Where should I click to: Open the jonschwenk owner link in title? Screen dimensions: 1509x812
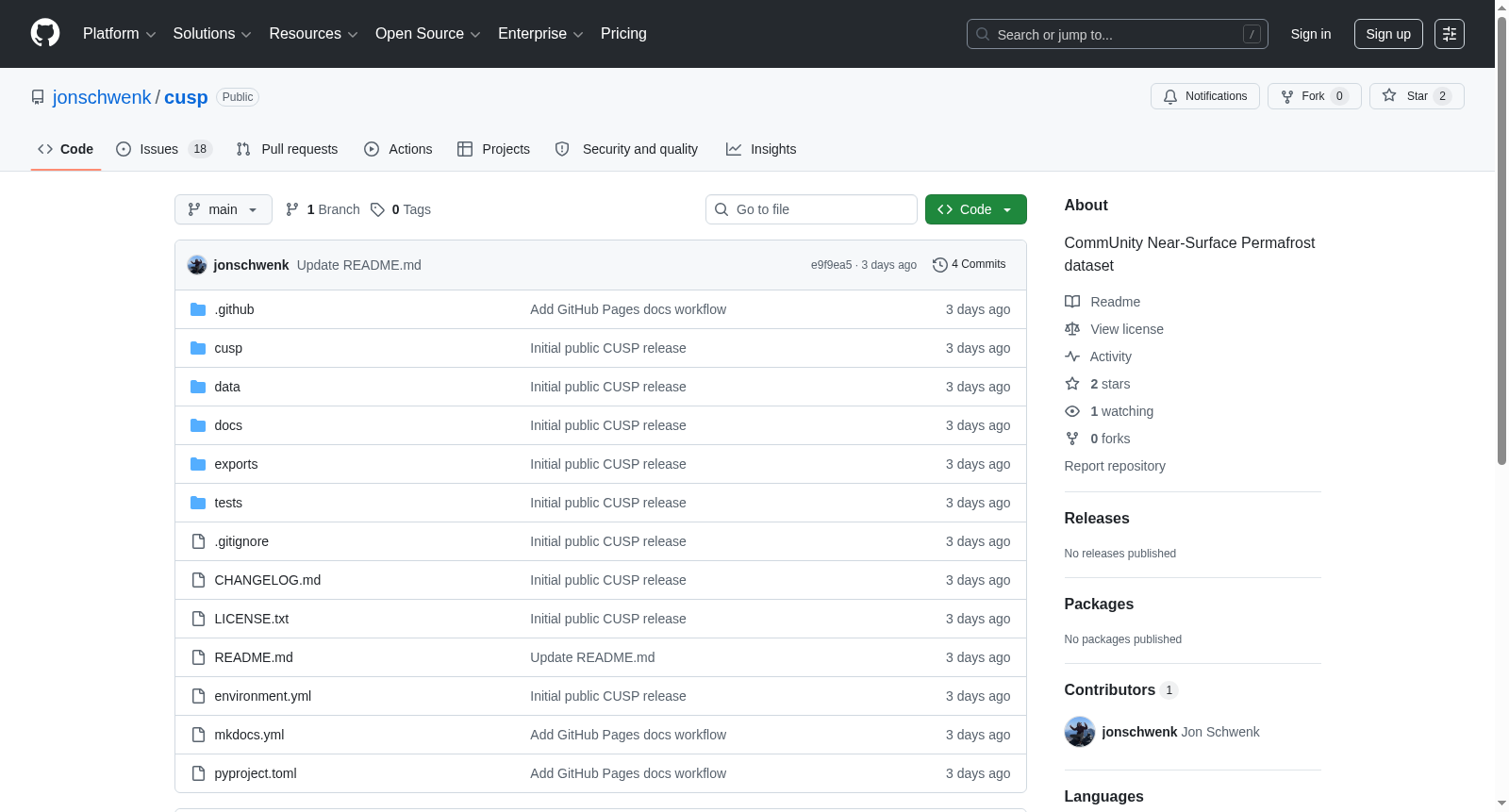102,97
